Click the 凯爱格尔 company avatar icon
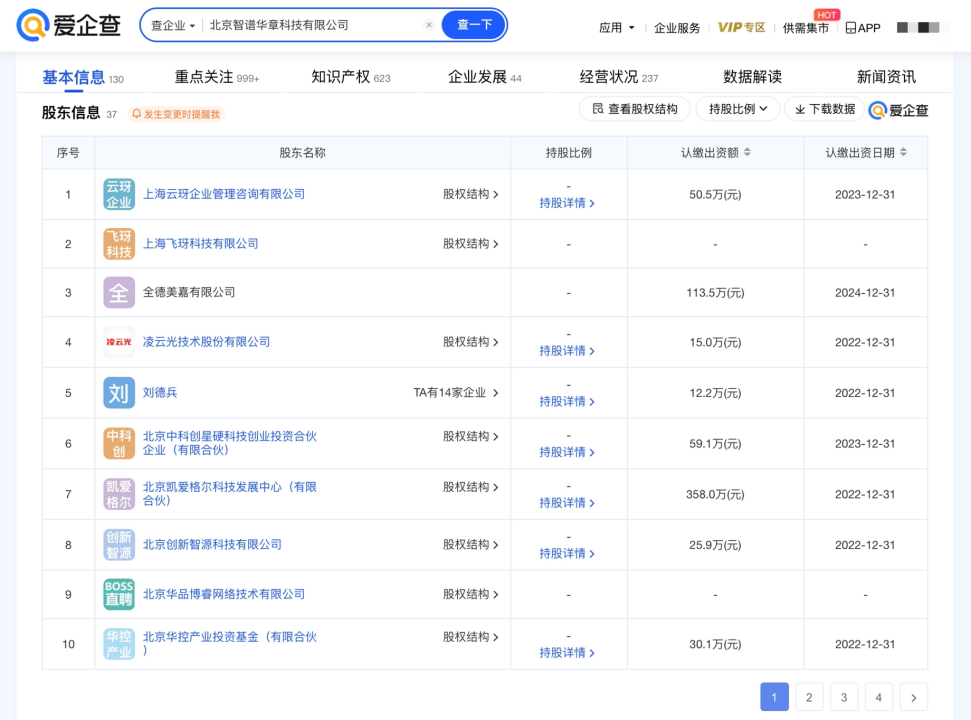 pos(119,494)
